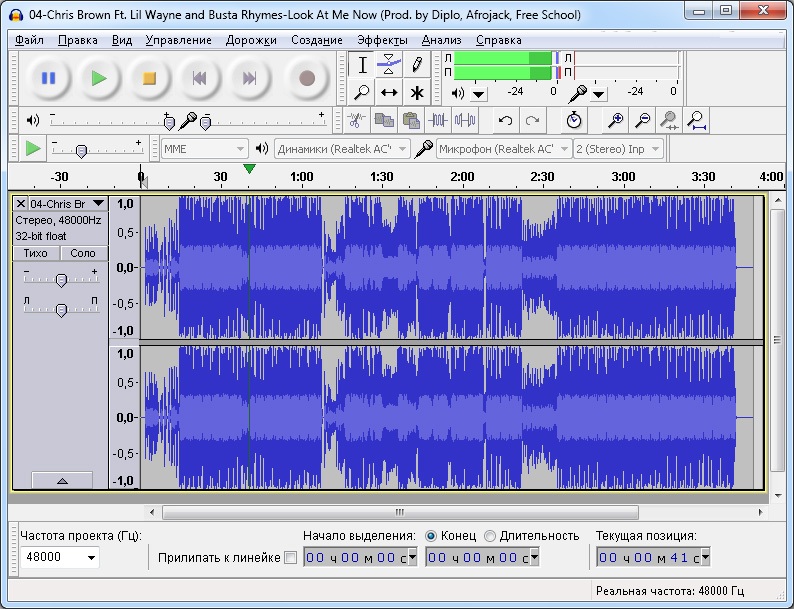Click the track 'Тихо' mute button
The height and width of the screenshot is (609, 794).
[x=36, y=253]
